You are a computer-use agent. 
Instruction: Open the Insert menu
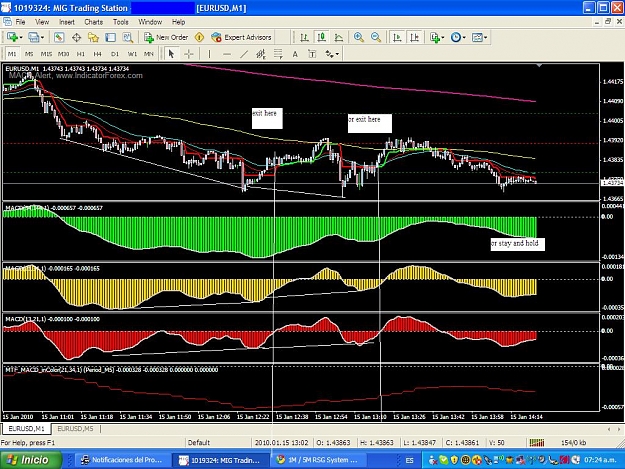pyautogui.click(x=67, y=22)
